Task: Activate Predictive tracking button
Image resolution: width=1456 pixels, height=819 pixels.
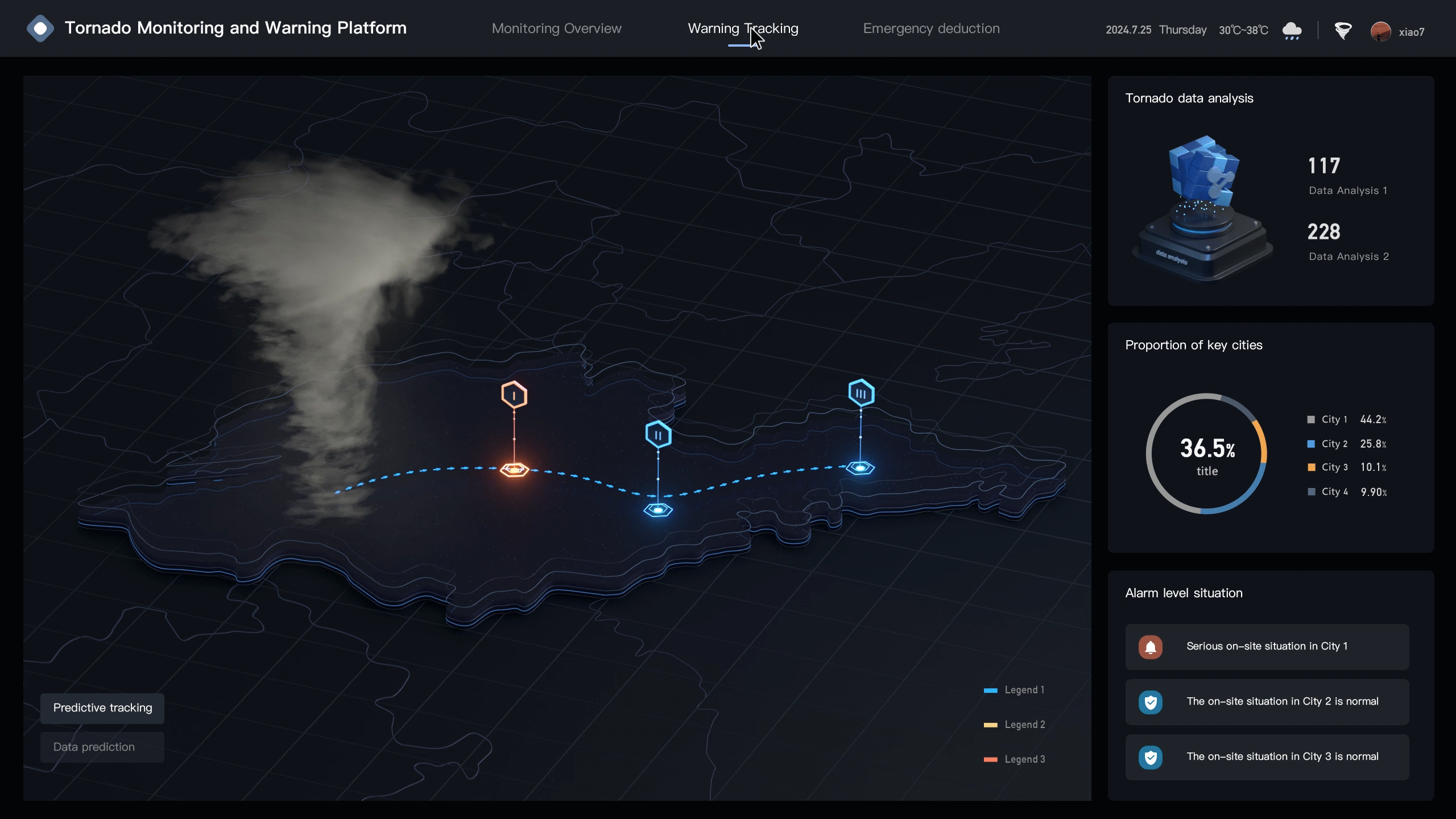Action: coord(102,708)
